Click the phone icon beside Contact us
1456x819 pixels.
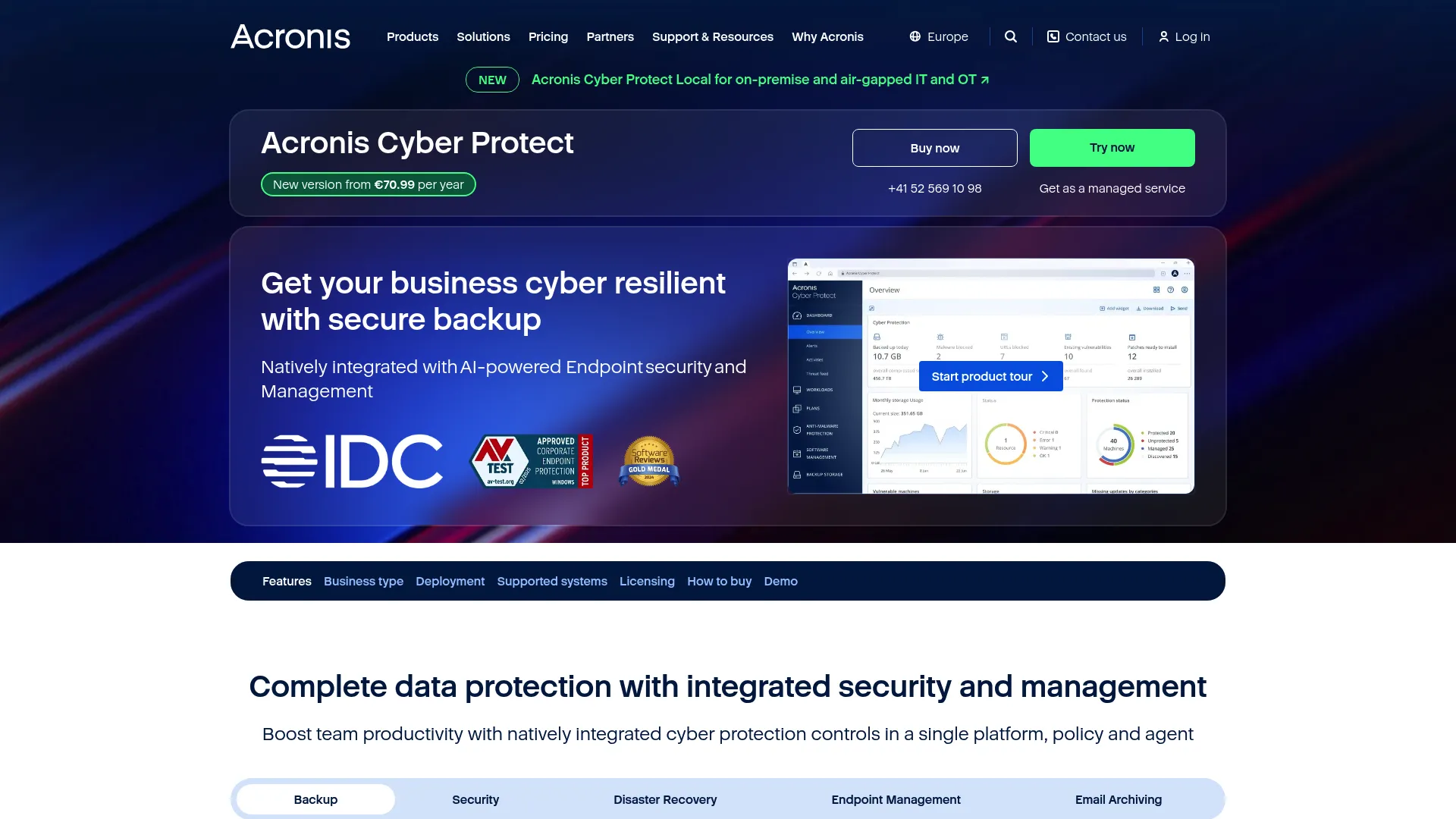click(x=1053, y=36)
